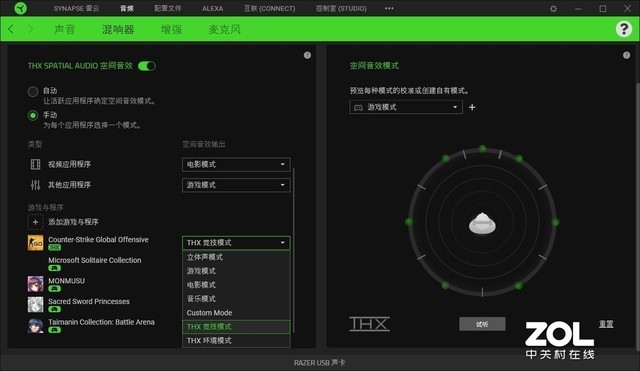Open the 游戏模式 preview dropdown
This screenshot has height=371, width=640.
pyautogui.click(x=406, y=107)
